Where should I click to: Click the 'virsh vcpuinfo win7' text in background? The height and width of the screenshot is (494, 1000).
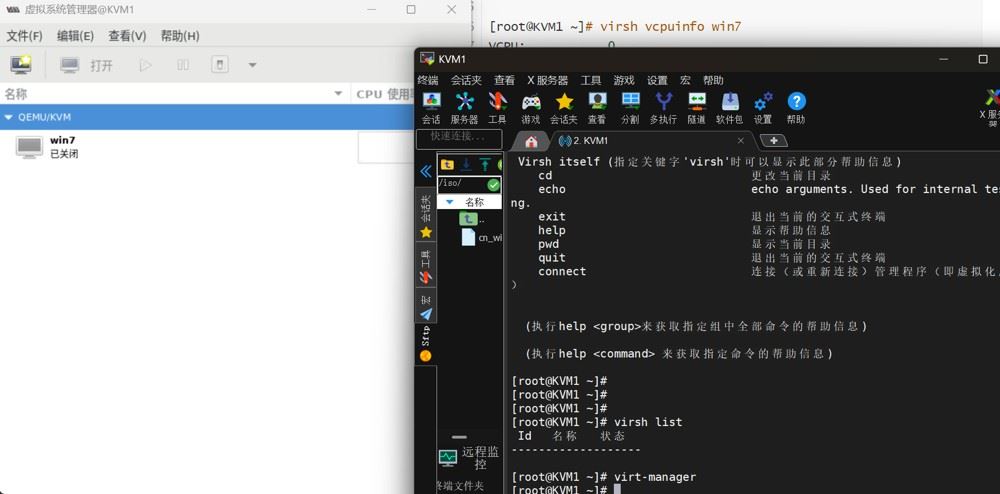click(x=670, y=27)
